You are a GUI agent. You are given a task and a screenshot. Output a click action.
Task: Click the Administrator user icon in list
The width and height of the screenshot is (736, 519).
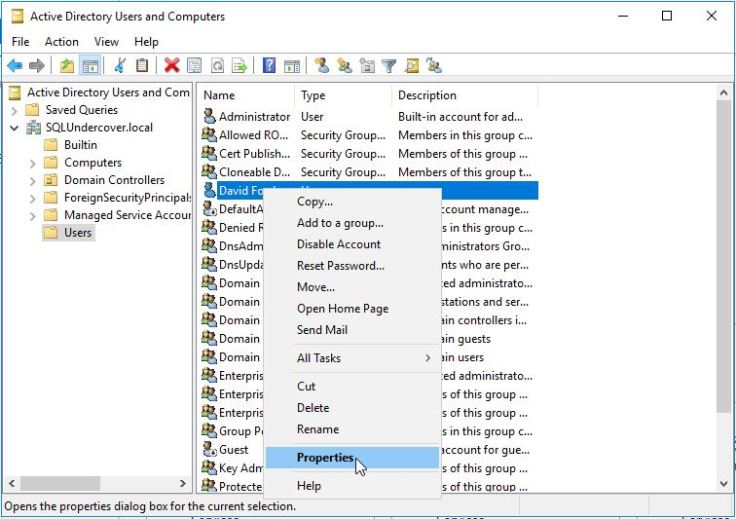pyautogui.click(x=209, y=116)
